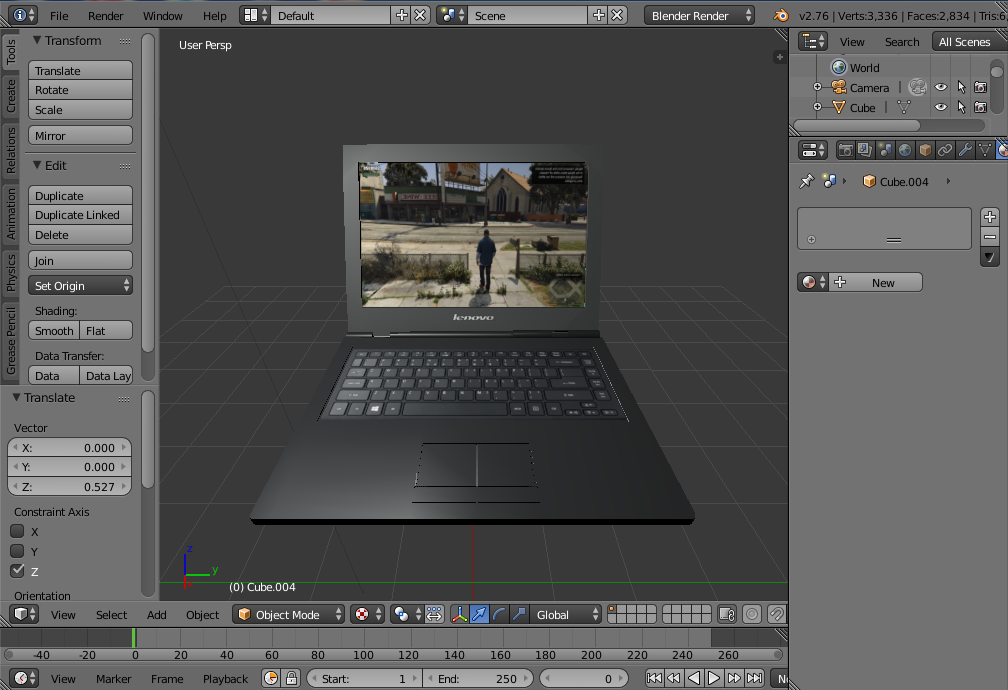Hide the Camera with its eye icon
The height and width of the screenshot is (690, 1008).
click(x=941, y=87)
